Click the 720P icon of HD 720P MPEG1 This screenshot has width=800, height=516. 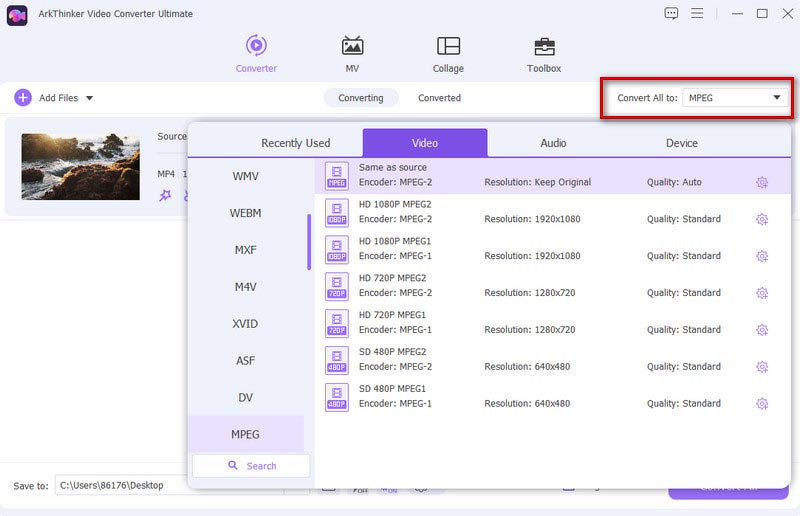337,323
